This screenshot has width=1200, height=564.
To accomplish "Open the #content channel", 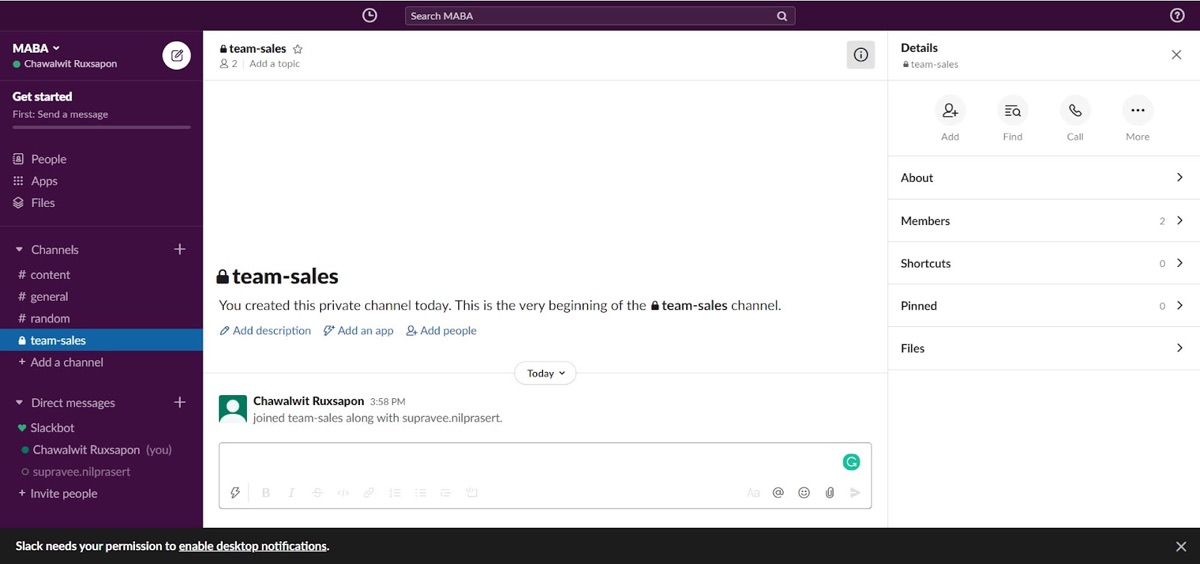I will point(101,275).
